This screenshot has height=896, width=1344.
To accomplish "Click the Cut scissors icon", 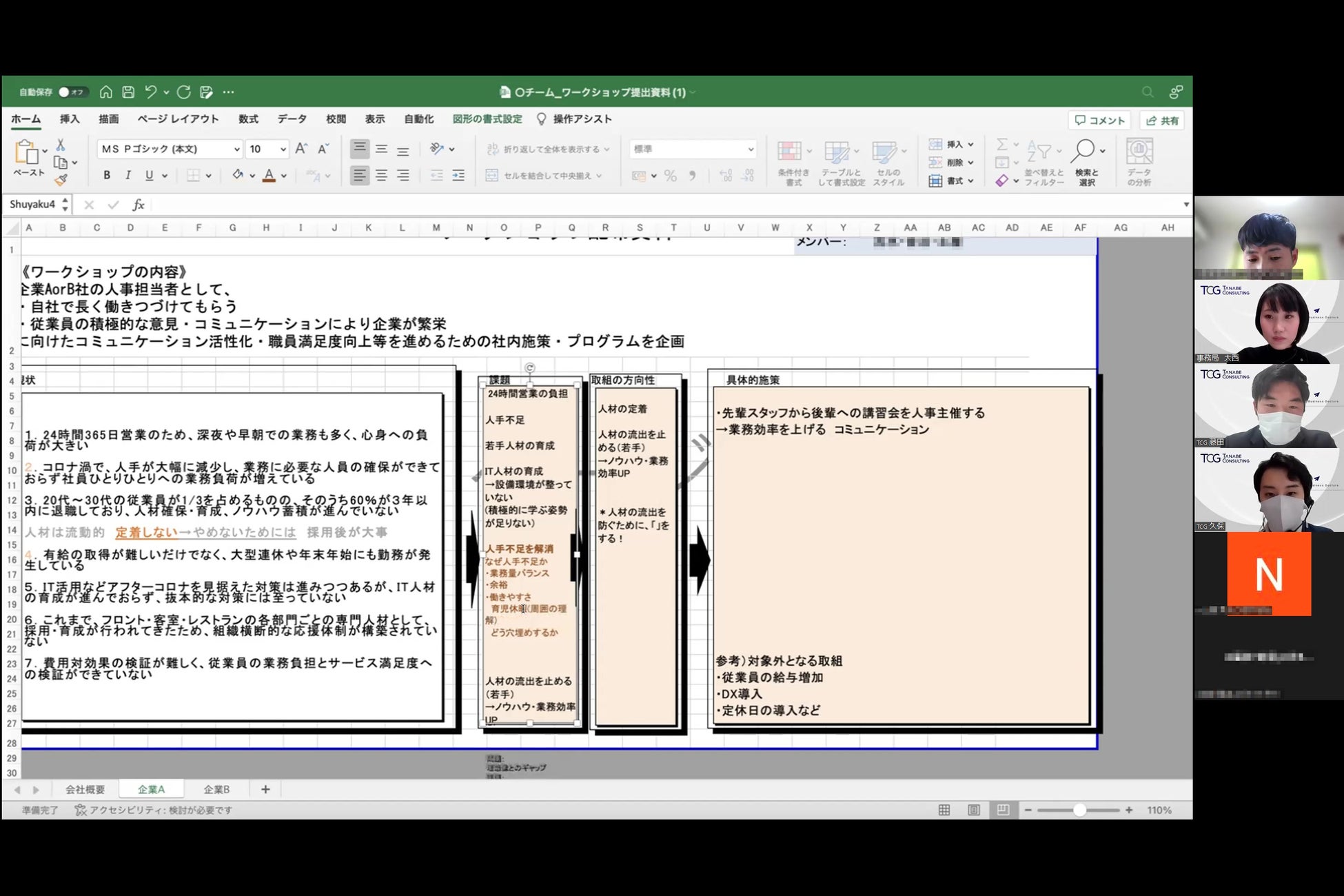I will (x=61, y=145).
